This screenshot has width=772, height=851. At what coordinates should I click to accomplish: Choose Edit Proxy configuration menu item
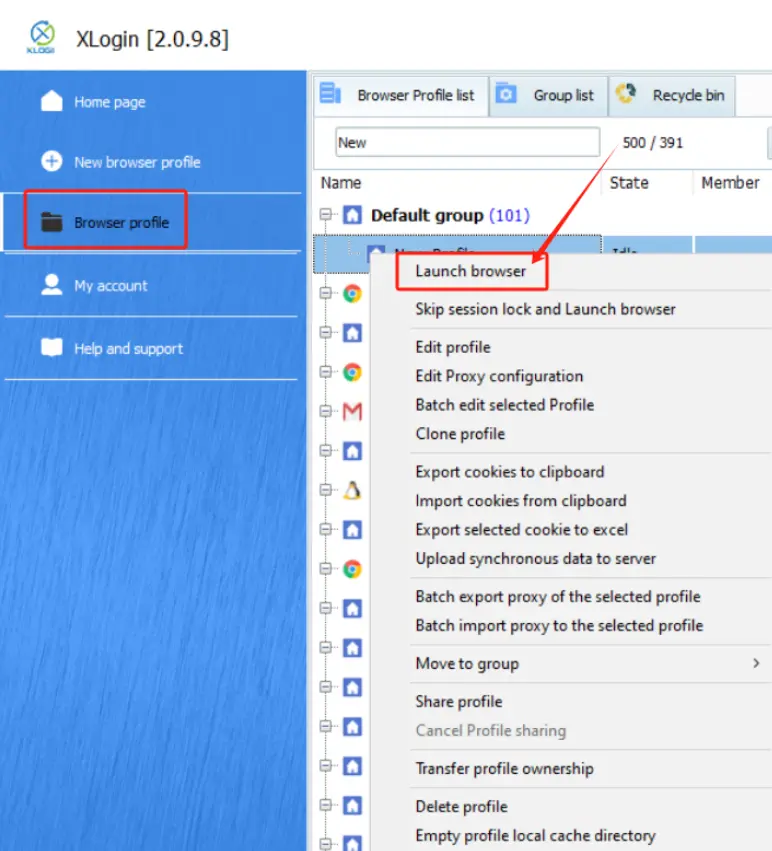498,376
